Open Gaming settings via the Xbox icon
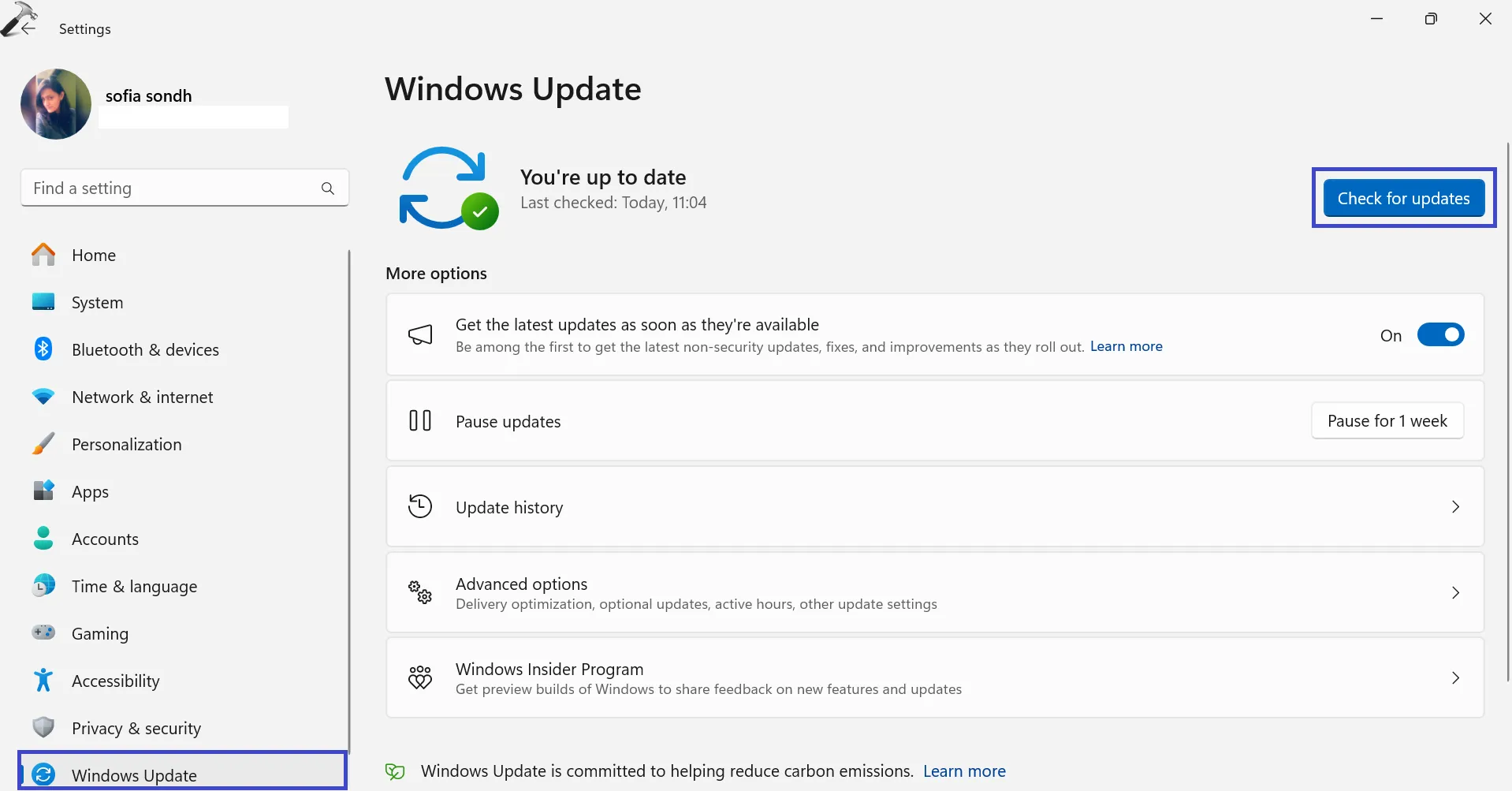 [x=43, y=632]
